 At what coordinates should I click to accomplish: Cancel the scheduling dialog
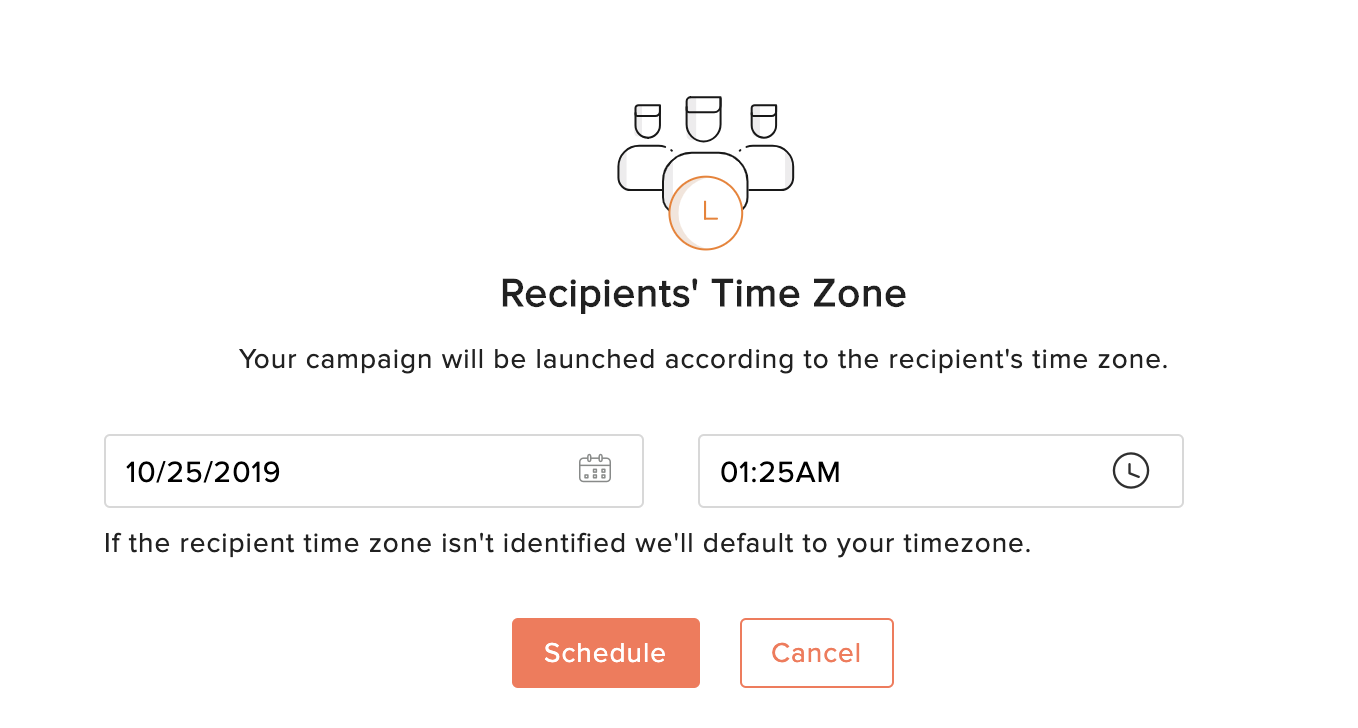[816, 653]
